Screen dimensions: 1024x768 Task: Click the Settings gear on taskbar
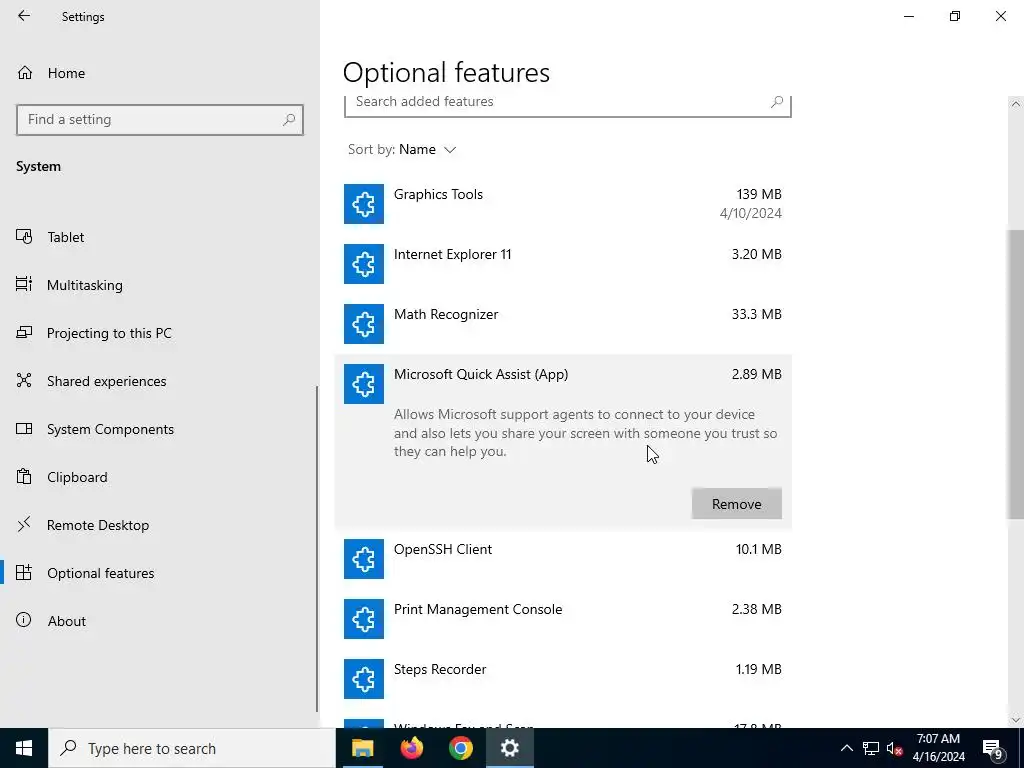(509, 748)
